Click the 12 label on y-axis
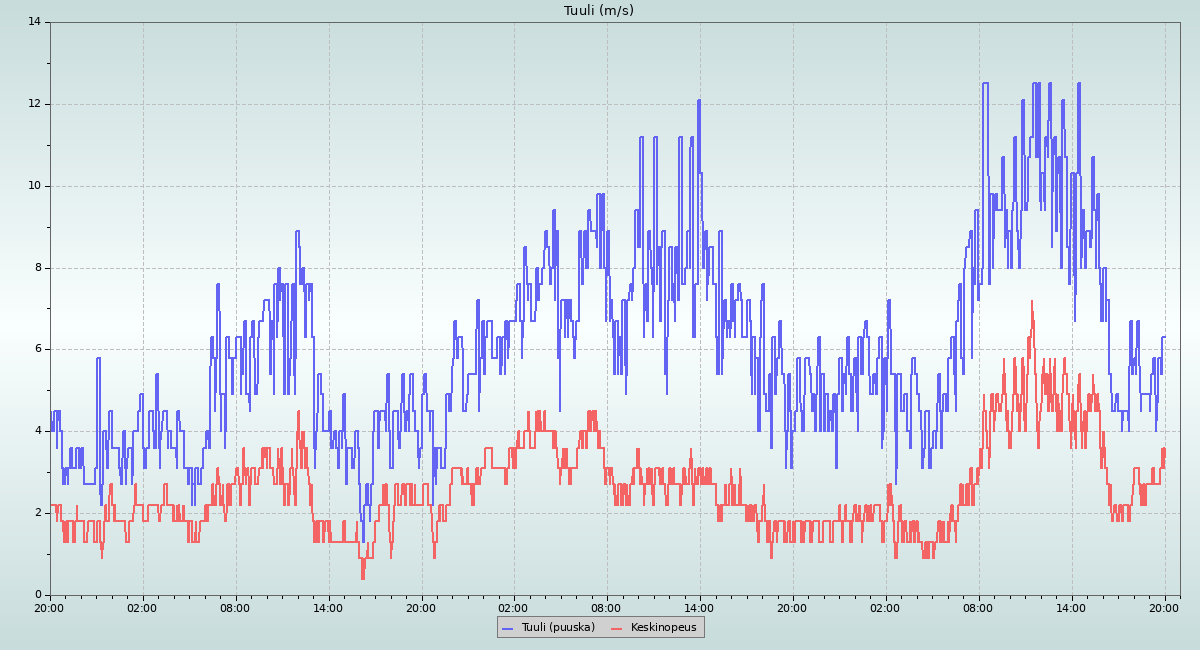Viewport: 1200px width, 650px height. click(34, 104)
